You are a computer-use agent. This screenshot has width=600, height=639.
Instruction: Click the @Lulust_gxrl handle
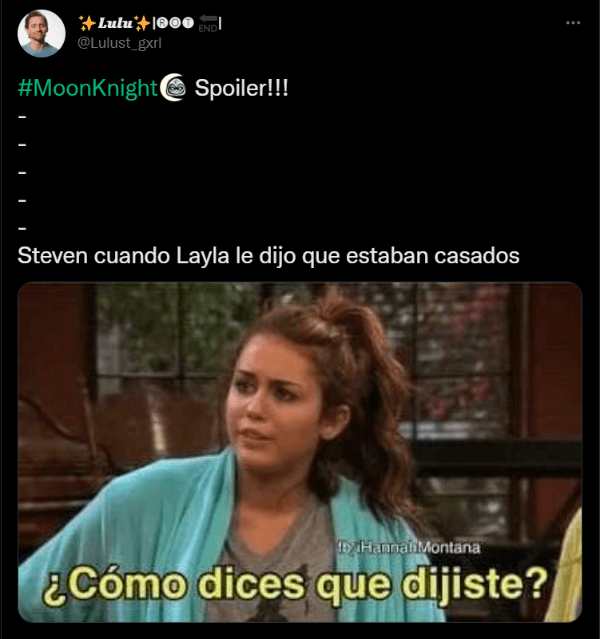pyautogui.click(x=119, y=43)
